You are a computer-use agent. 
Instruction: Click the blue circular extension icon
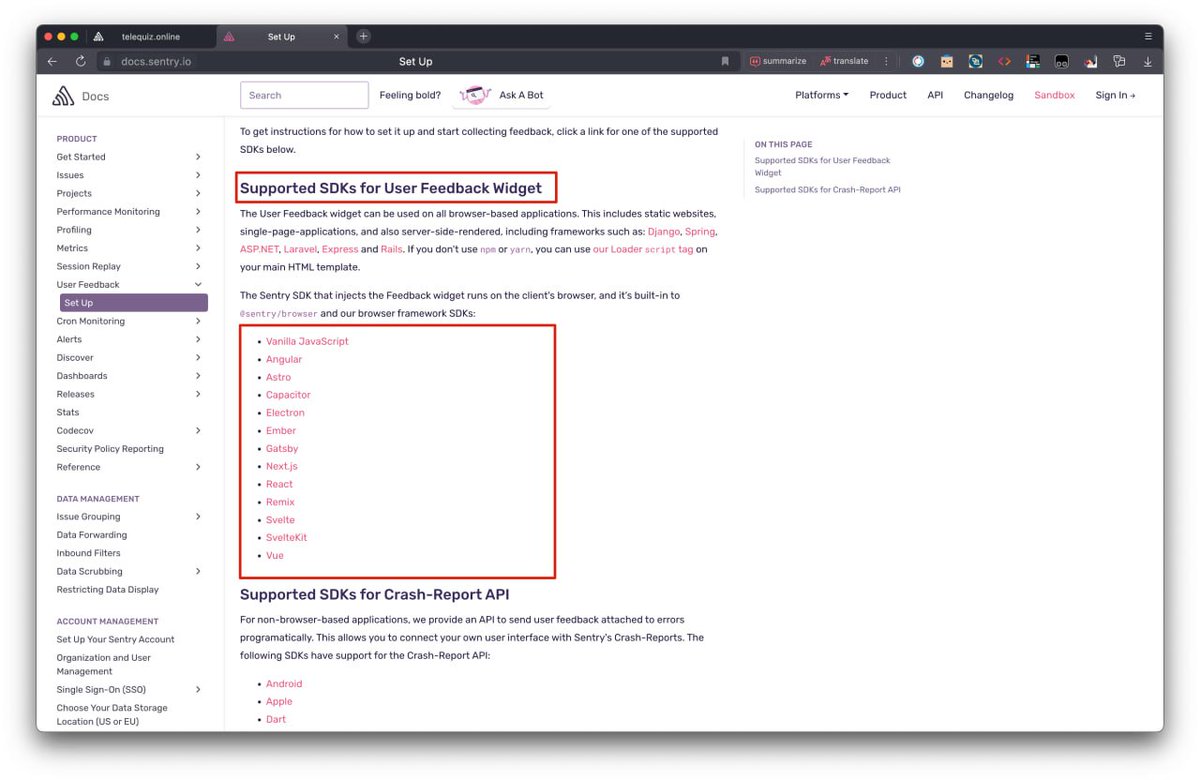[918, 61]
